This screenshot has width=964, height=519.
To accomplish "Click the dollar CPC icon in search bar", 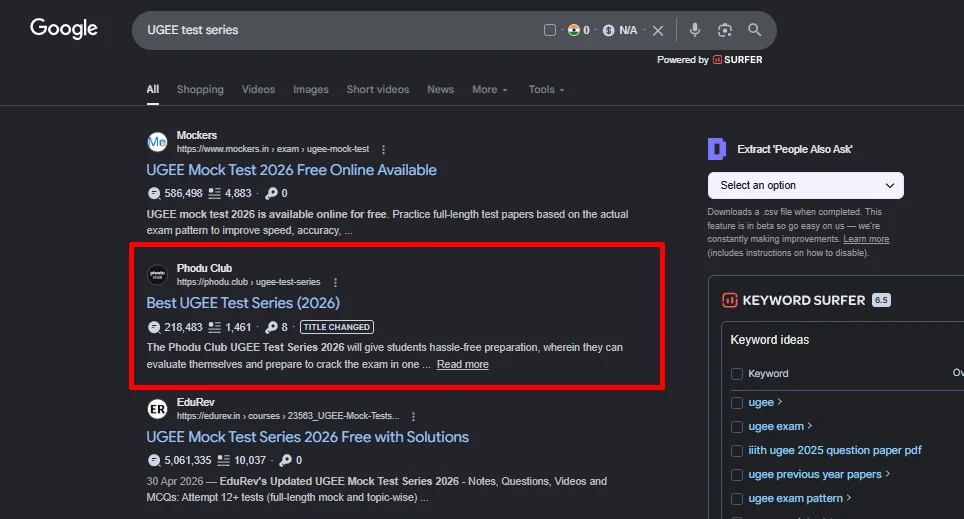I will [609, 30].
